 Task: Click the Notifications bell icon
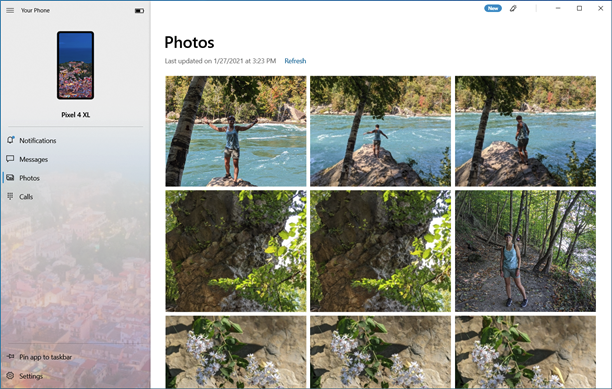[11, 140]
